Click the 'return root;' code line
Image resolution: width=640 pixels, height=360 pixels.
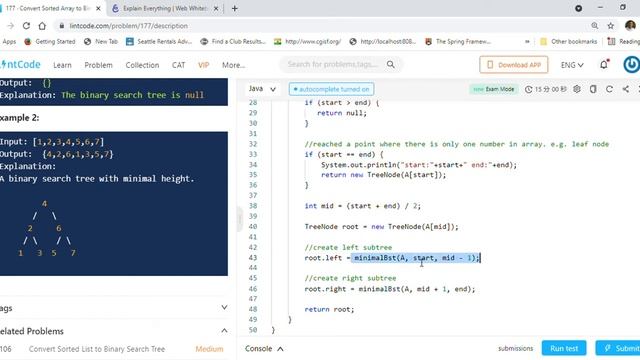click(329, 309)
